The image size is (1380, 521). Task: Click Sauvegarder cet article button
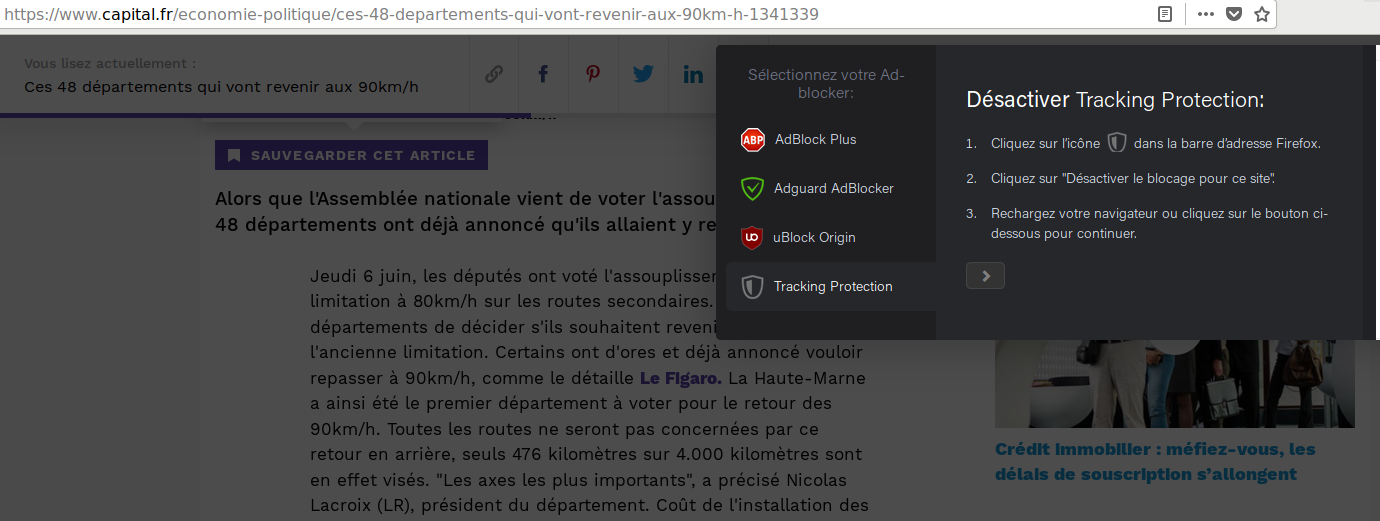tap(351, 155)
